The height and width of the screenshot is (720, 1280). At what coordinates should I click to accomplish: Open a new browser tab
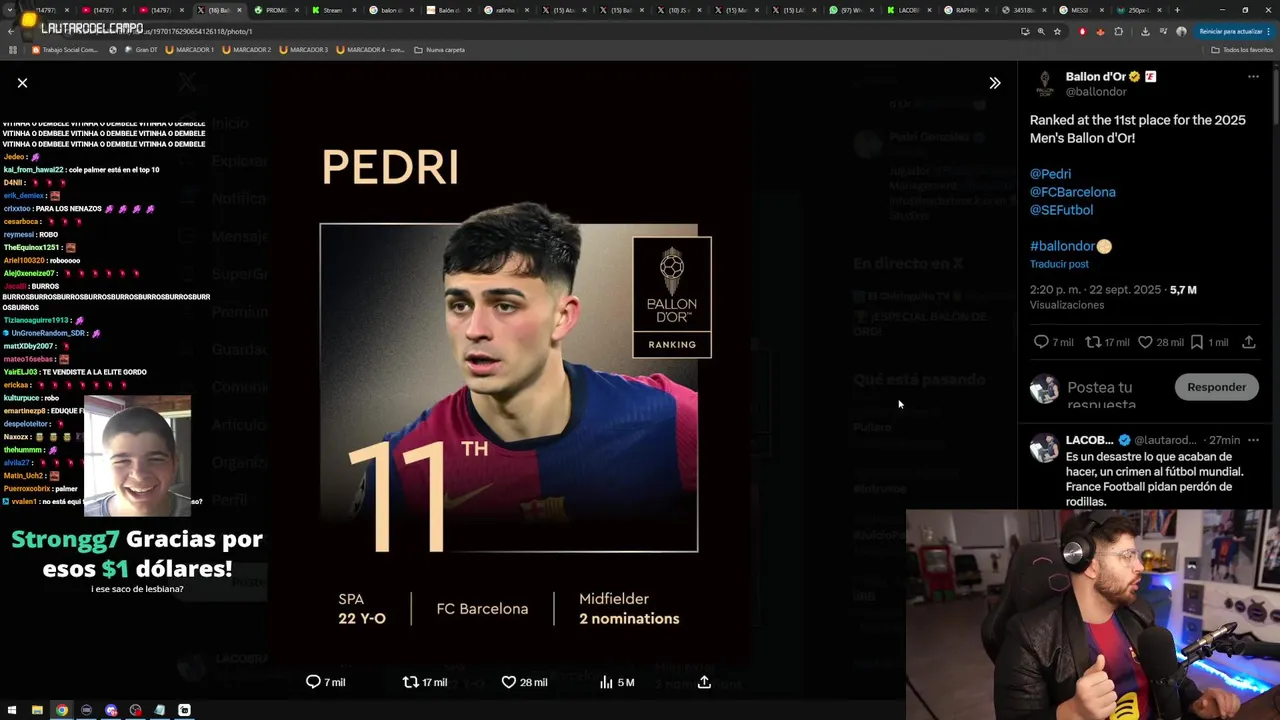click(1177, 10)
